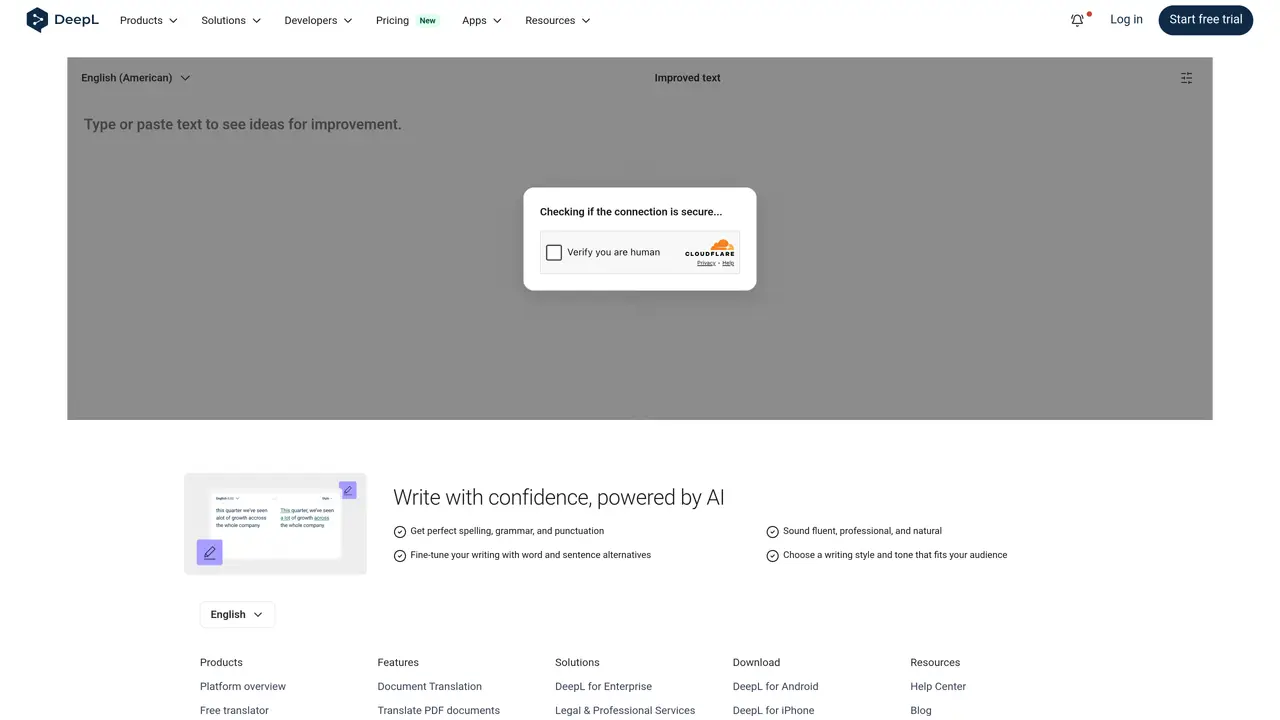Viewport: 1280px width, 720px height.
Task: Click Fine-tune your writing text
Action: [x=531, y=555]
